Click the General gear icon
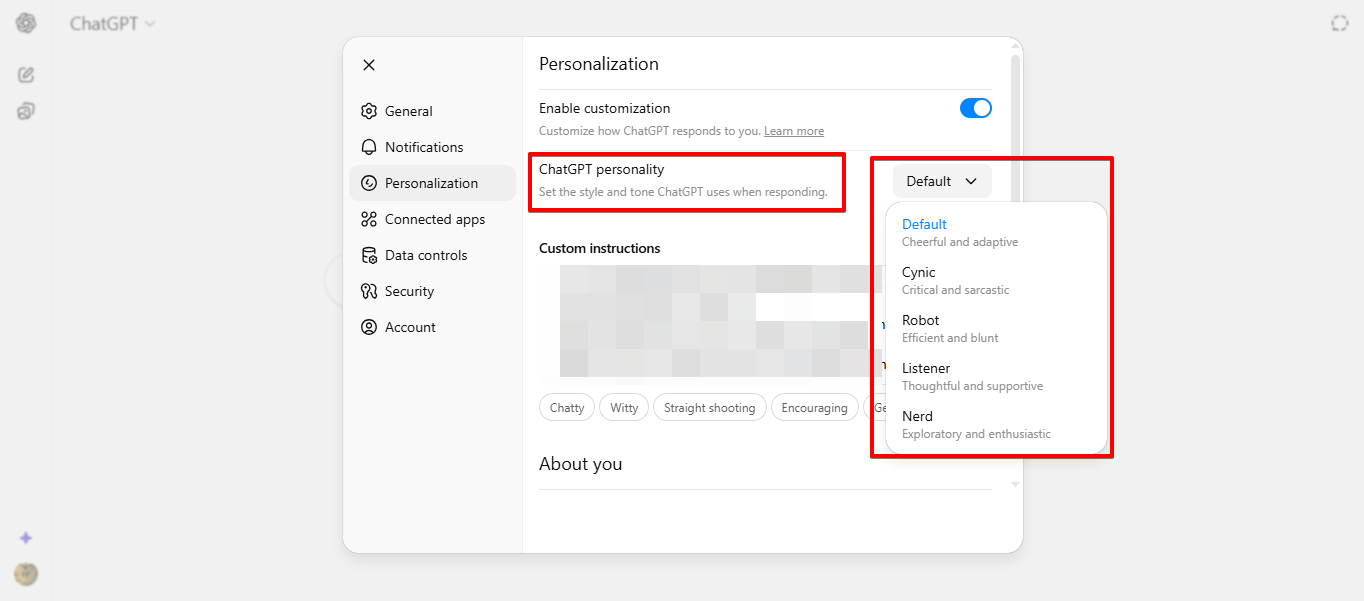This screenshot has width=1364, height=601. tap(369, 111)
